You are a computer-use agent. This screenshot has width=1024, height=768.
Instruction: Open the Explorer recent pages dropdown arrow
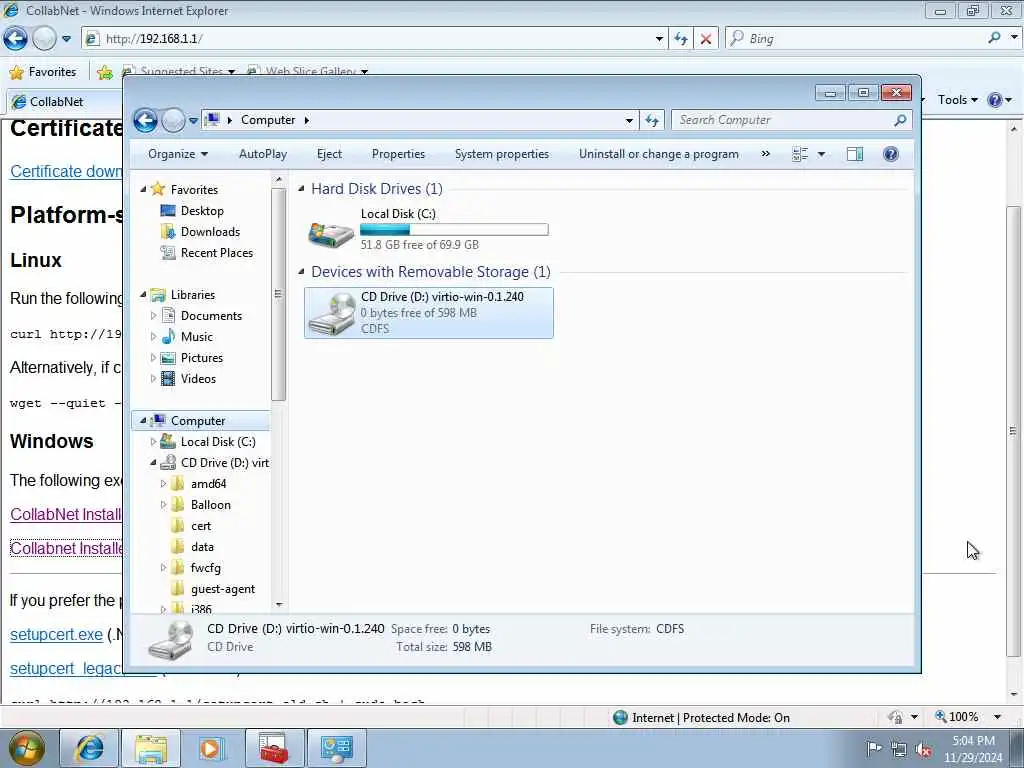click(193, 120)
